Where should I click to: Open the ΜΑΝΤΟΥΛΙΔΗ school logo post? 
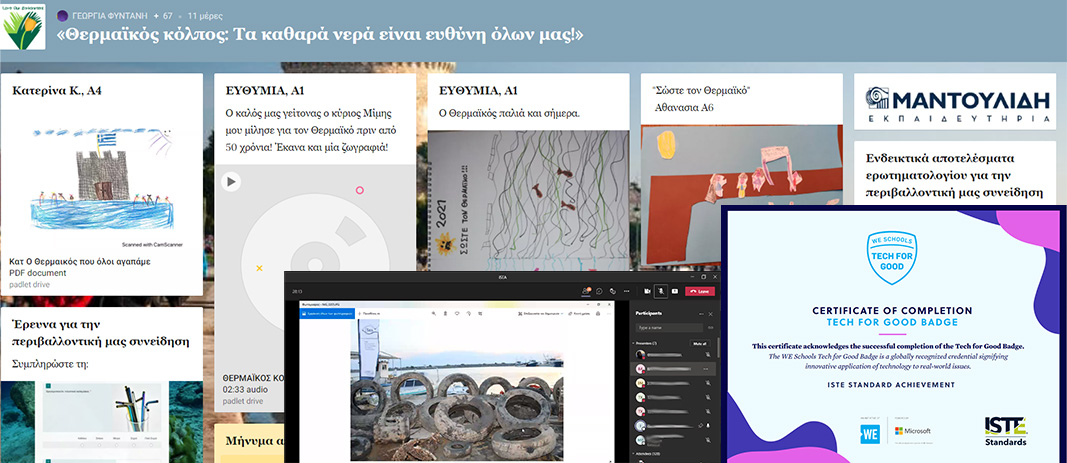point(957,102)
